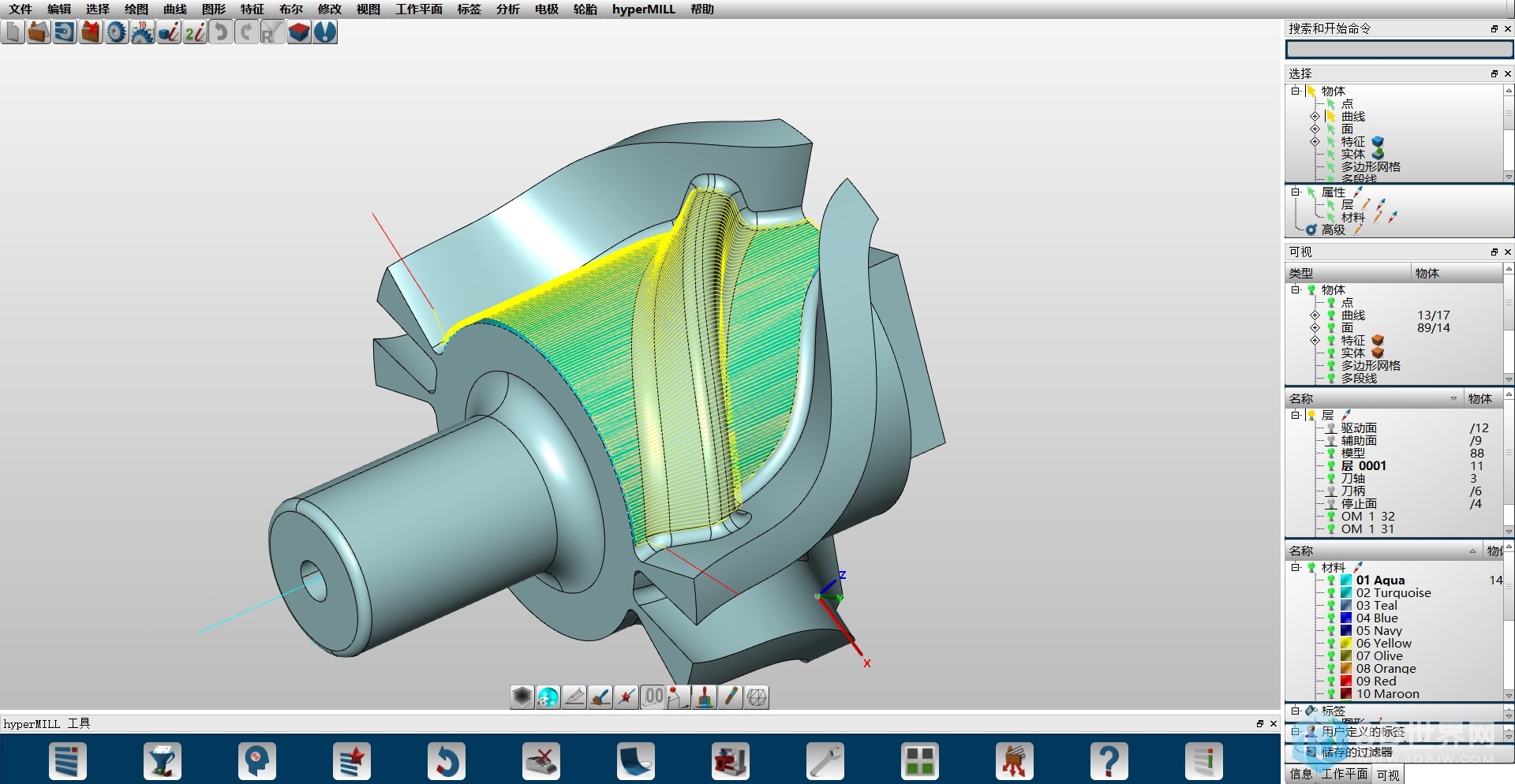This screenshot has width=1515, height=784.
Task: Select the 06 Yellow color swatch
Action: point(1347,644)
